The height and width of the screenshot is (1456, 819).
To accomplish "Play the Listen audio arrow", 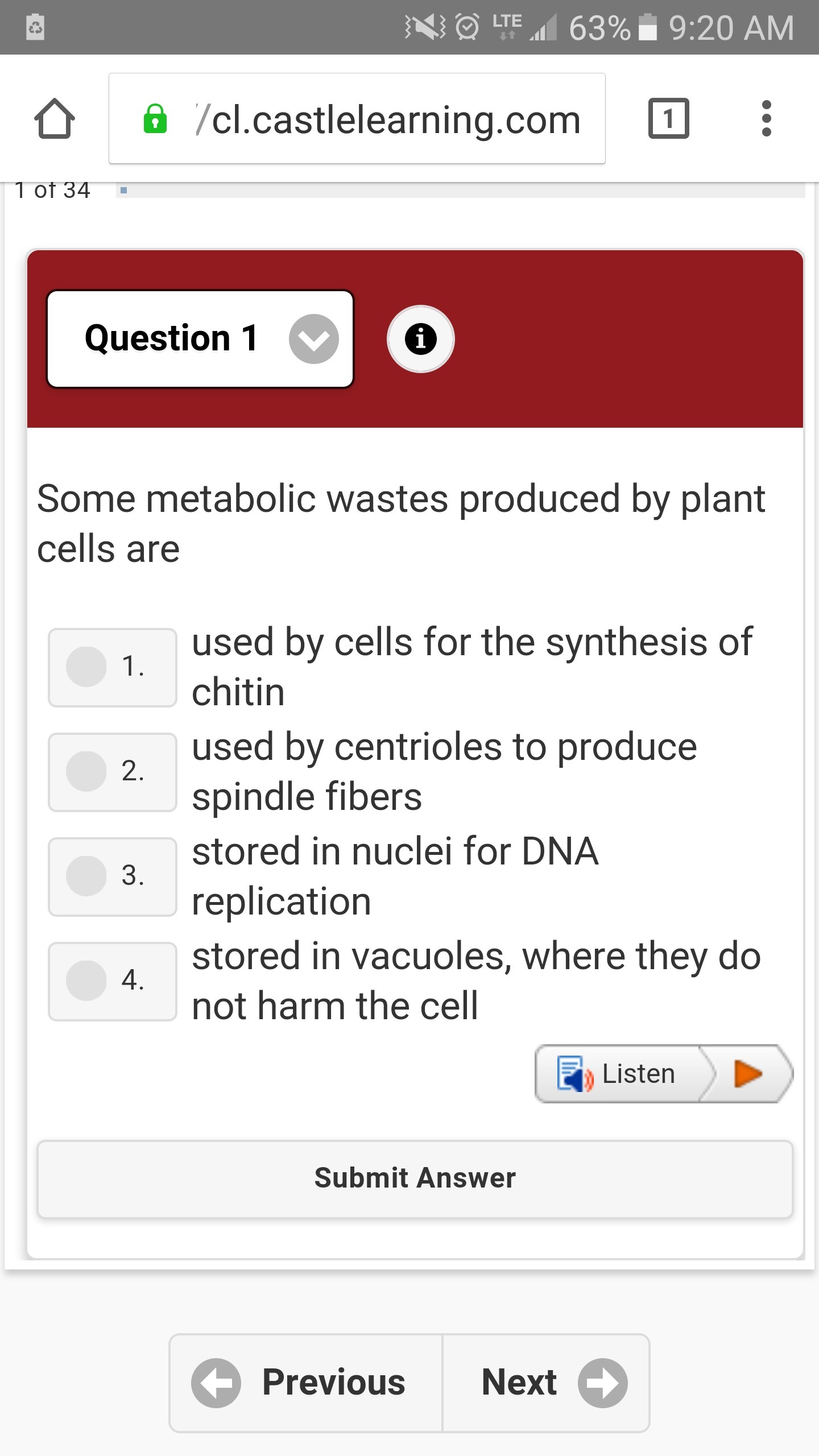I will pos(748,1074).
